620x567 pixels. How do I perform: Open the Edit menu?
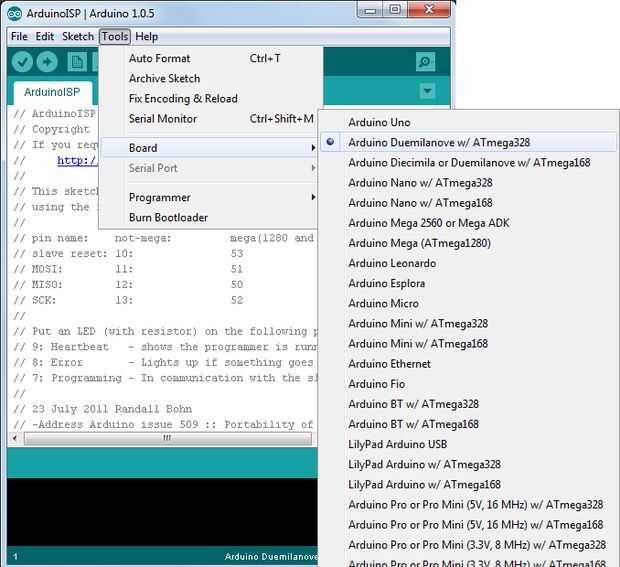pyautogui.click(x=45, y=36)
